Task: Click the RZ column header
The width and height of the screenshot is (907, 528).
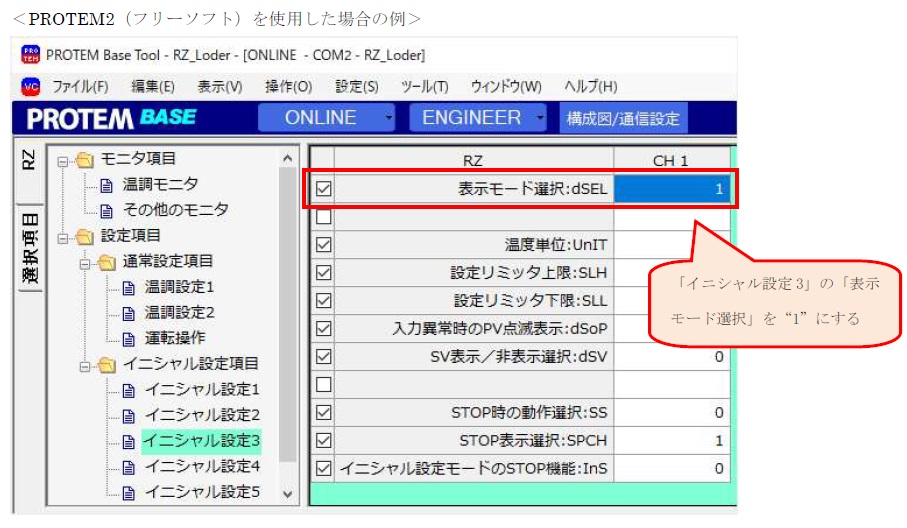Action: 474,160
